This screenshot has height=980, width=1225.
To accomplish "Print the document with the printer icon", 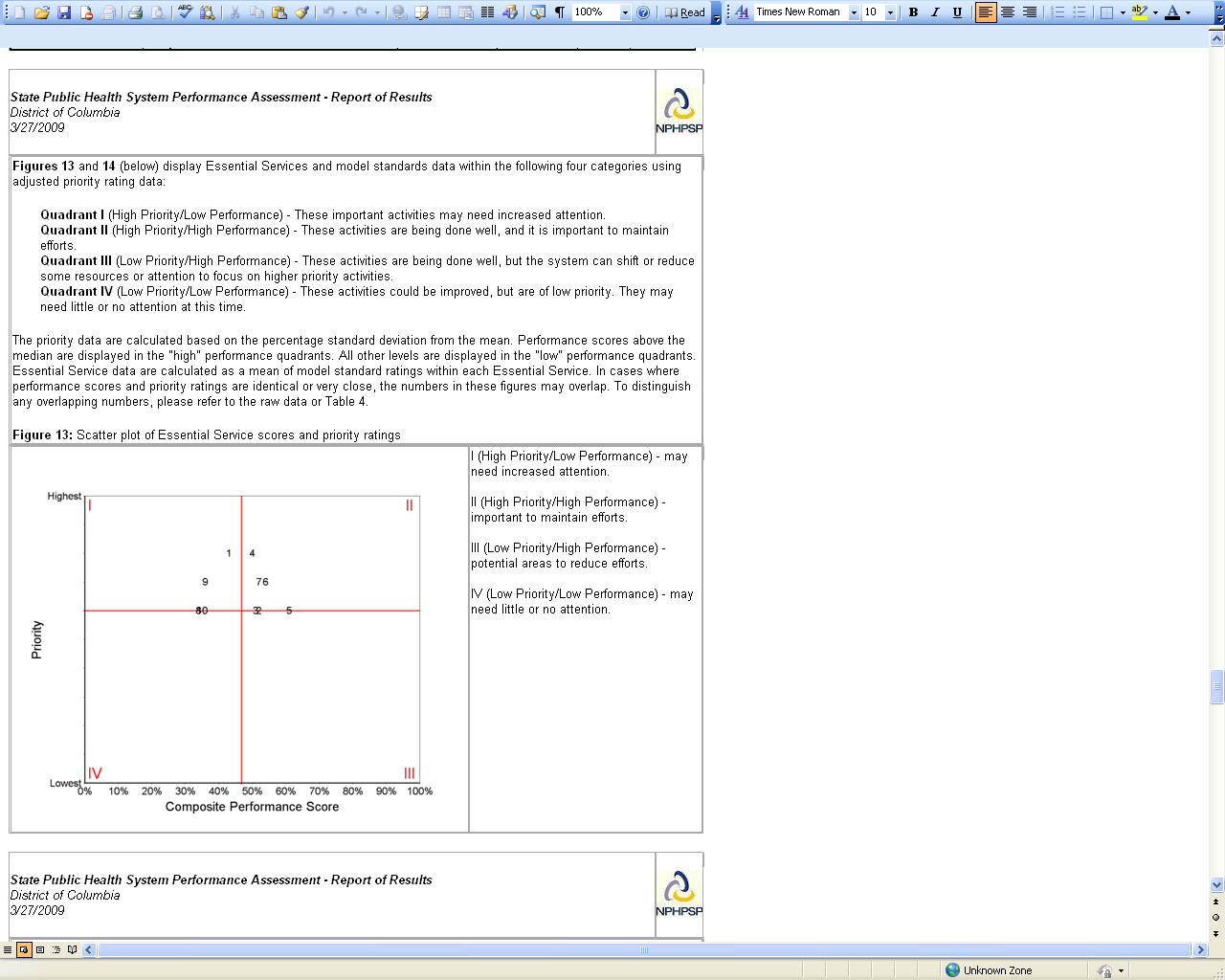I will click(135, 12).
